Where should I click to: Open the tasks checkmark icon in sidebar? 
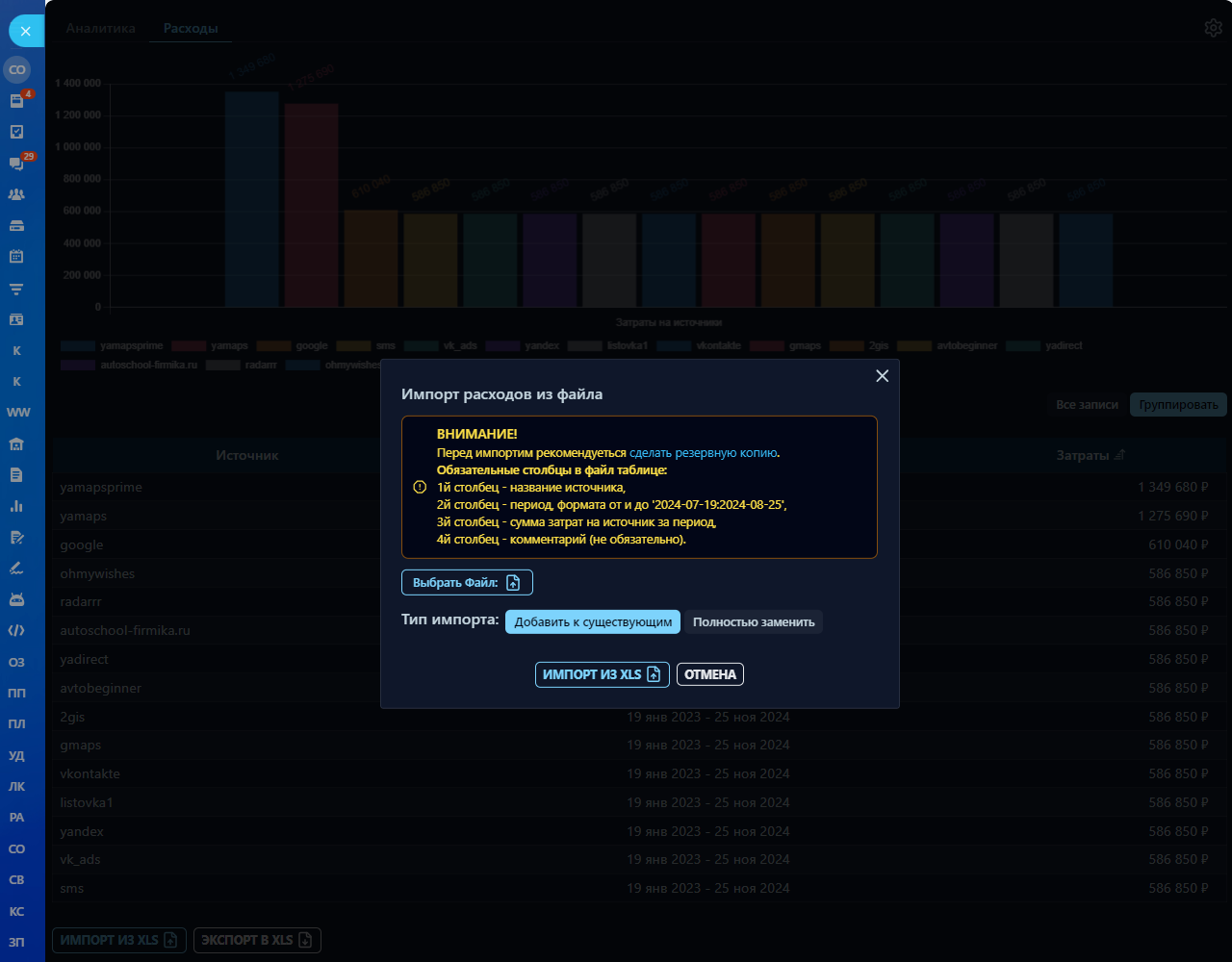pos(16,132)
